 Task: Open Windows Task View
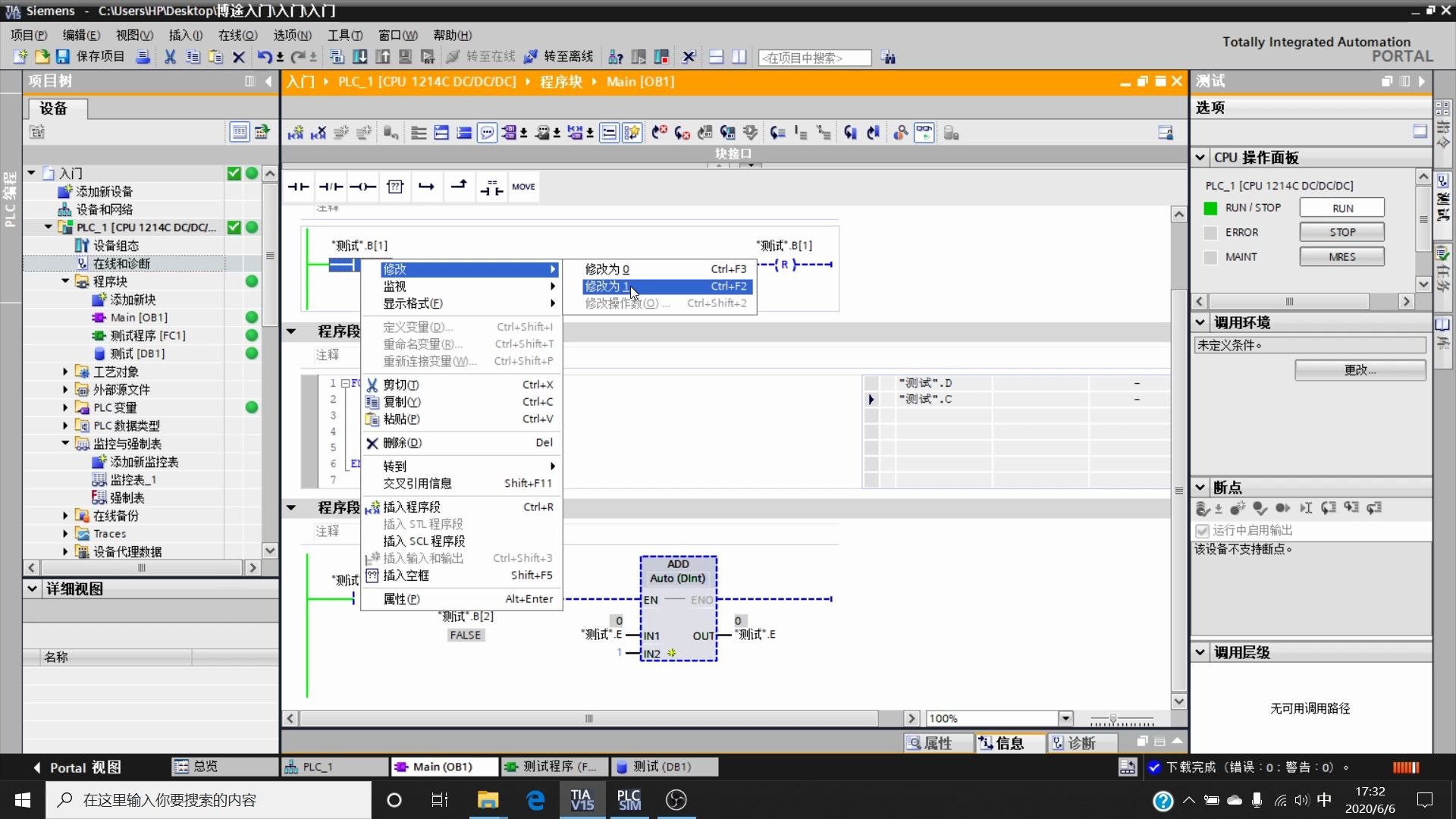[440, 800]
